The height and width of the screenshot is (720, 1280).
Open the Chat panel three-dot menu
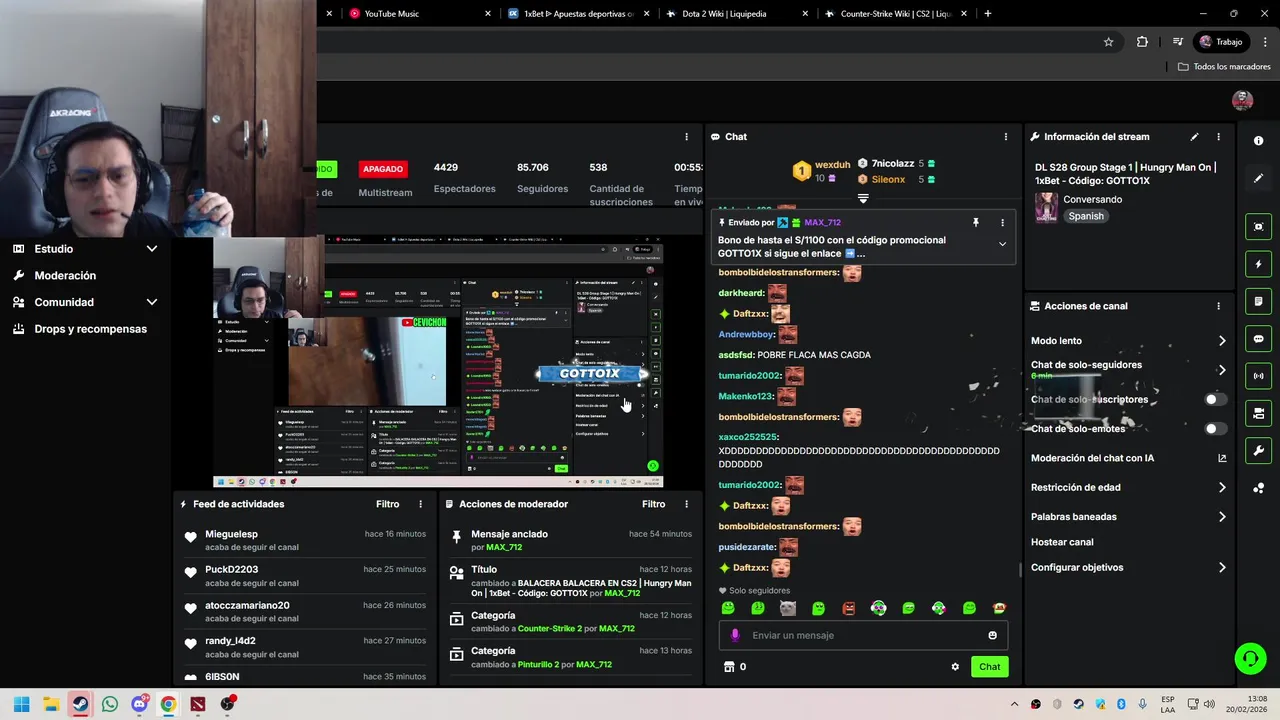coord(1006,137)
